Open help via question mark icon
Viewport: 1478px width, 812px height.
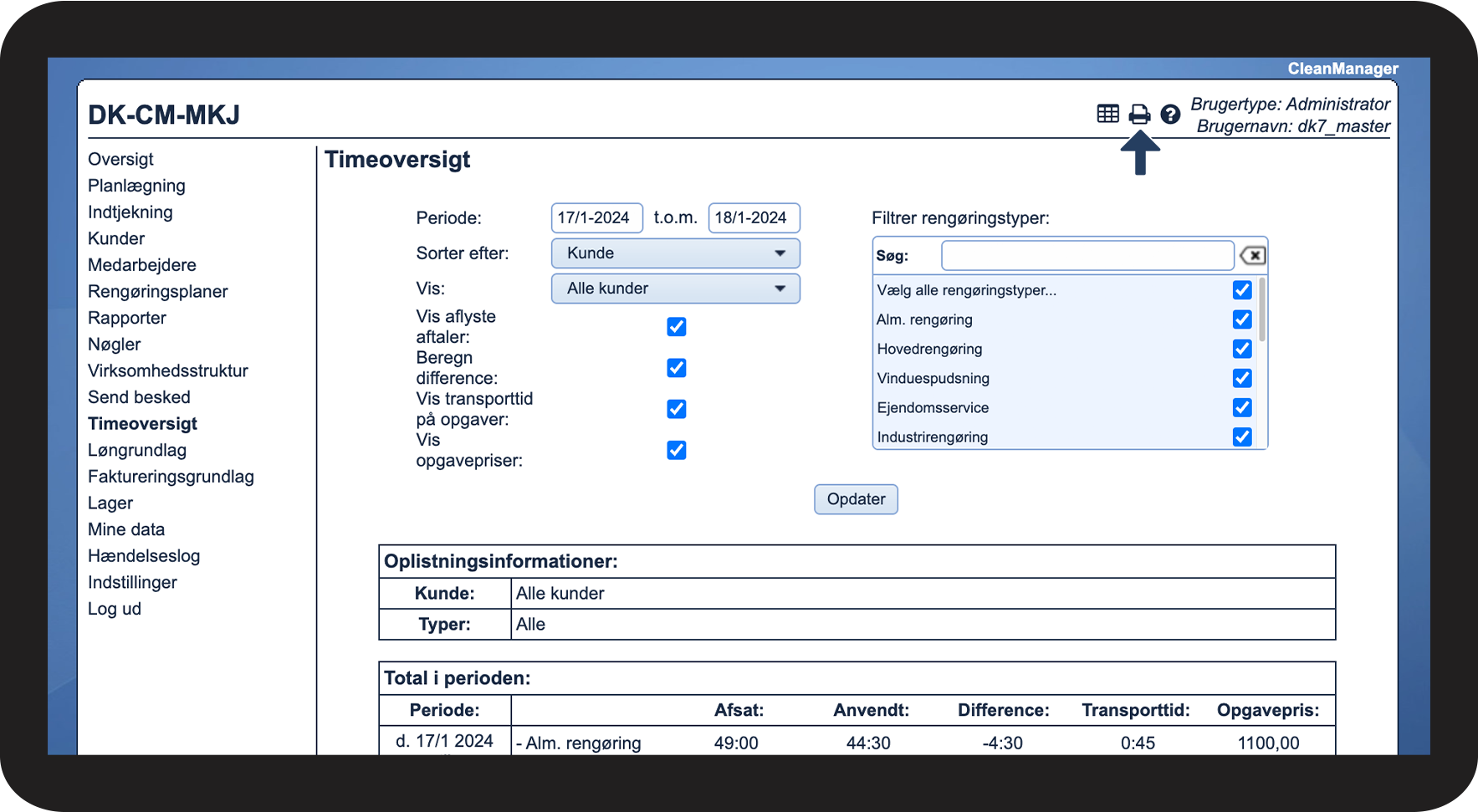click(1170, 114)
